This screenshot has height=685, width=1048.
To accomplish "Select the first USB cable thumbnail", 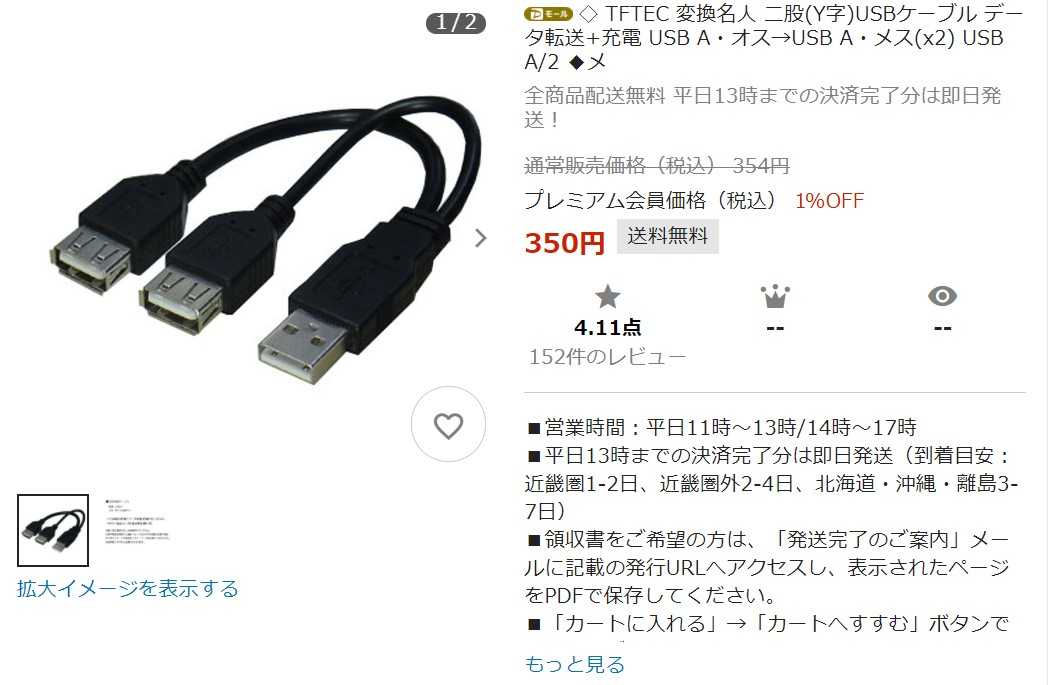I will (x=53, y=531).
